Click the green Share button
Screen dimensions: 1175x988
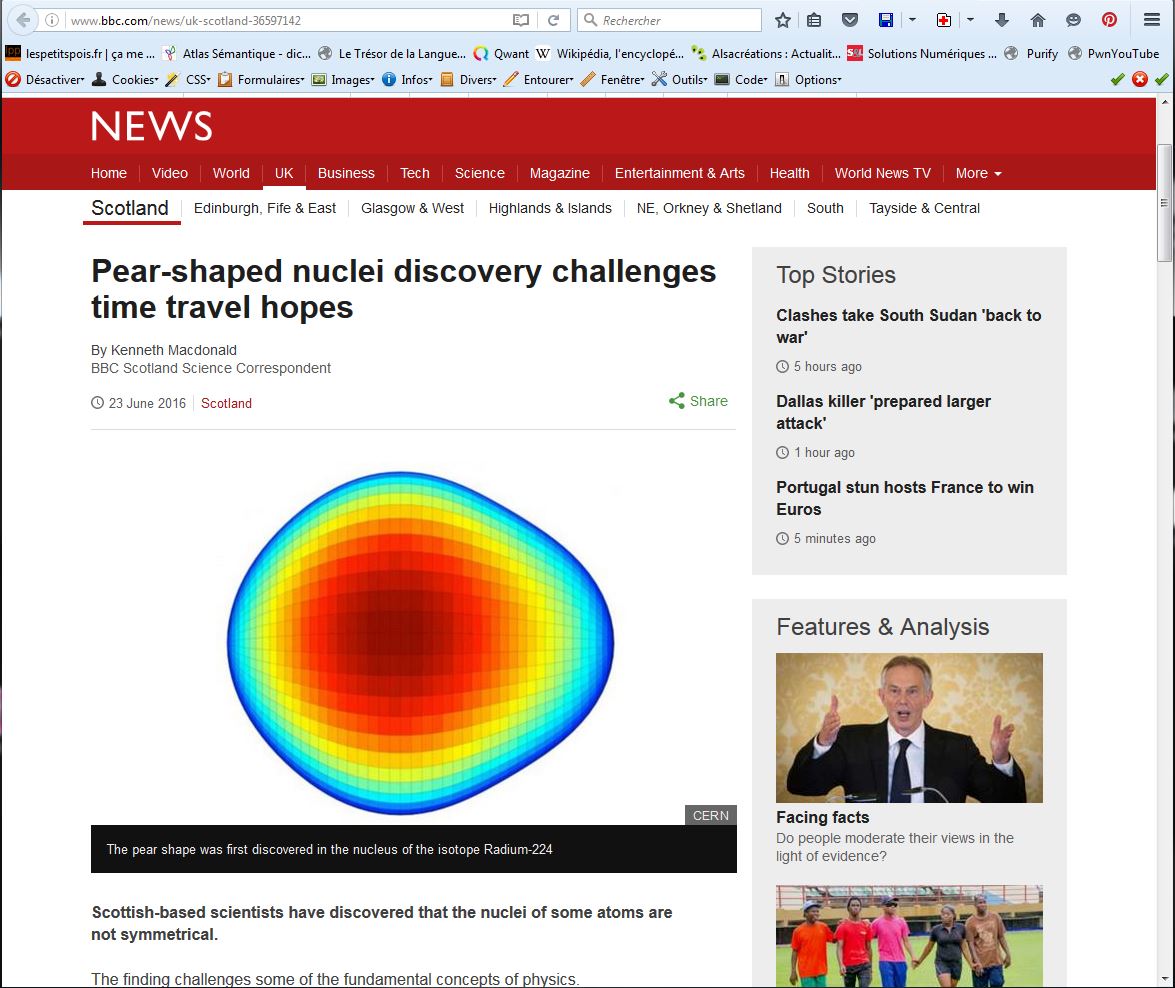click(x=698, y=401)
